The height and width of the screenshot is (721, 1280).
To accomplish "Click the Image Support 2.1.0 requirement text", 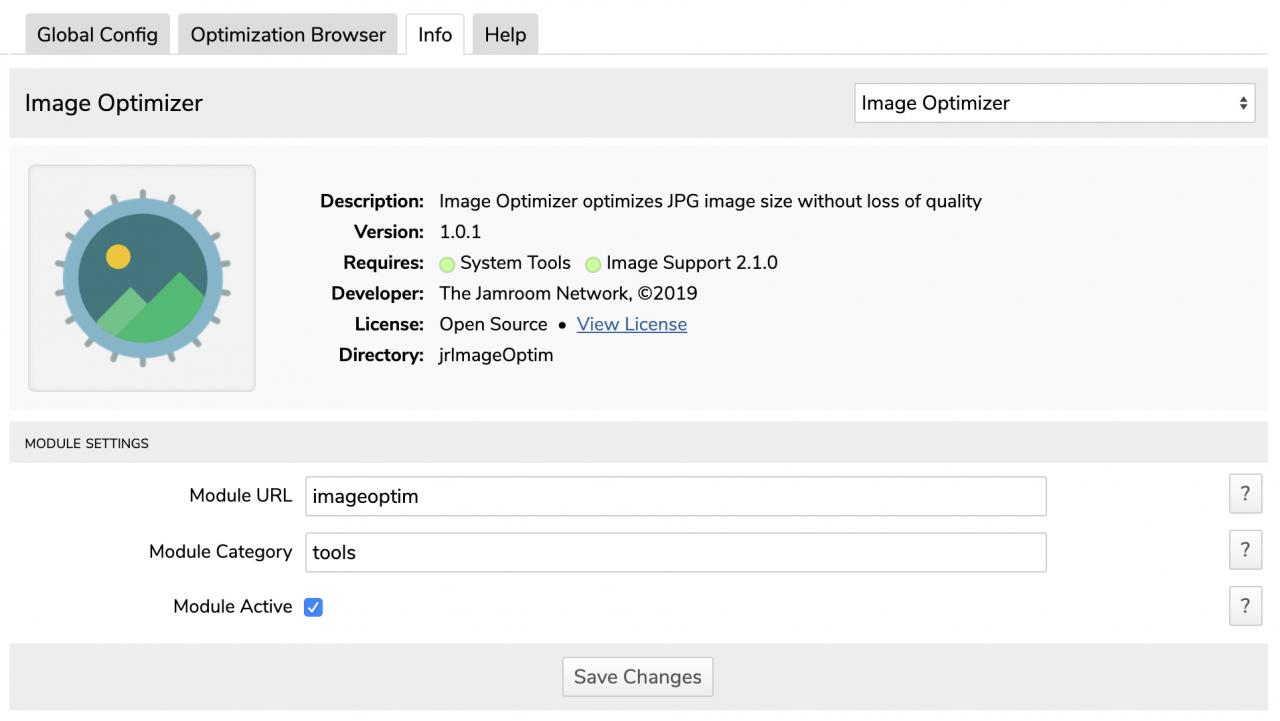I will [x=691, y=263].
